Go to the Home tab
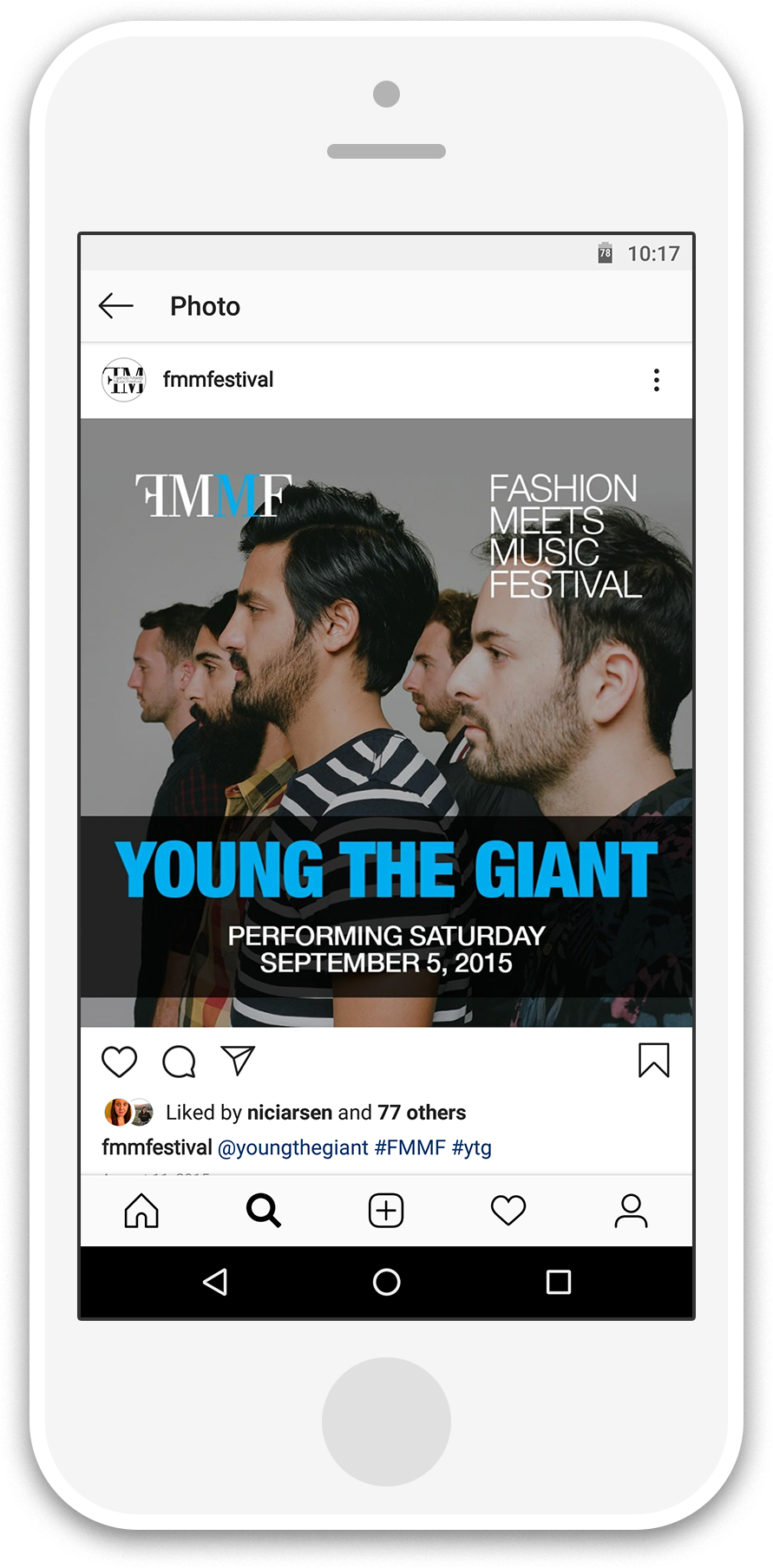Image resolution: width=773 pixels, height=1568 pixels. 141,1211
